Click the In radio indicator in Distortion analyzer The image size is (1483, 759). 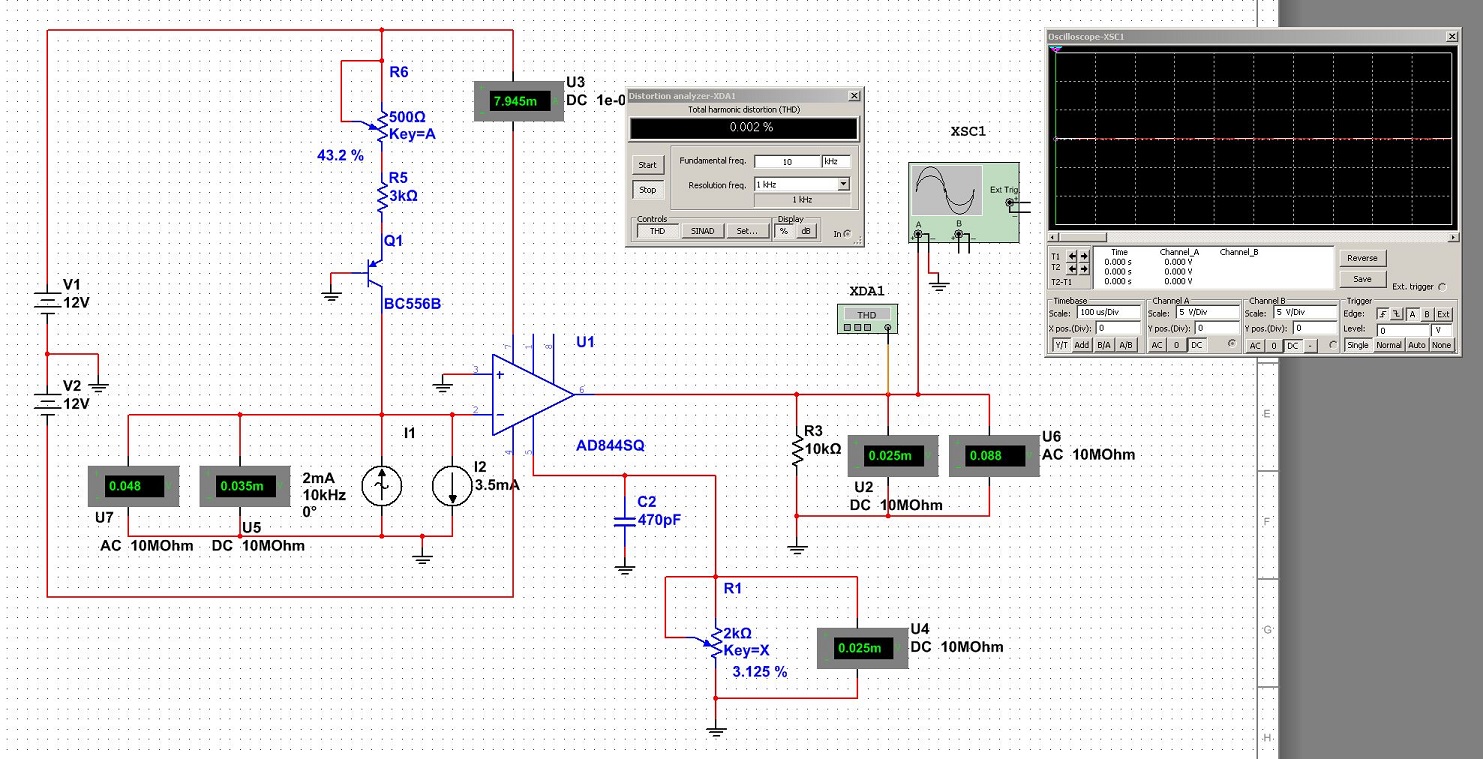[x=847, y=234]
